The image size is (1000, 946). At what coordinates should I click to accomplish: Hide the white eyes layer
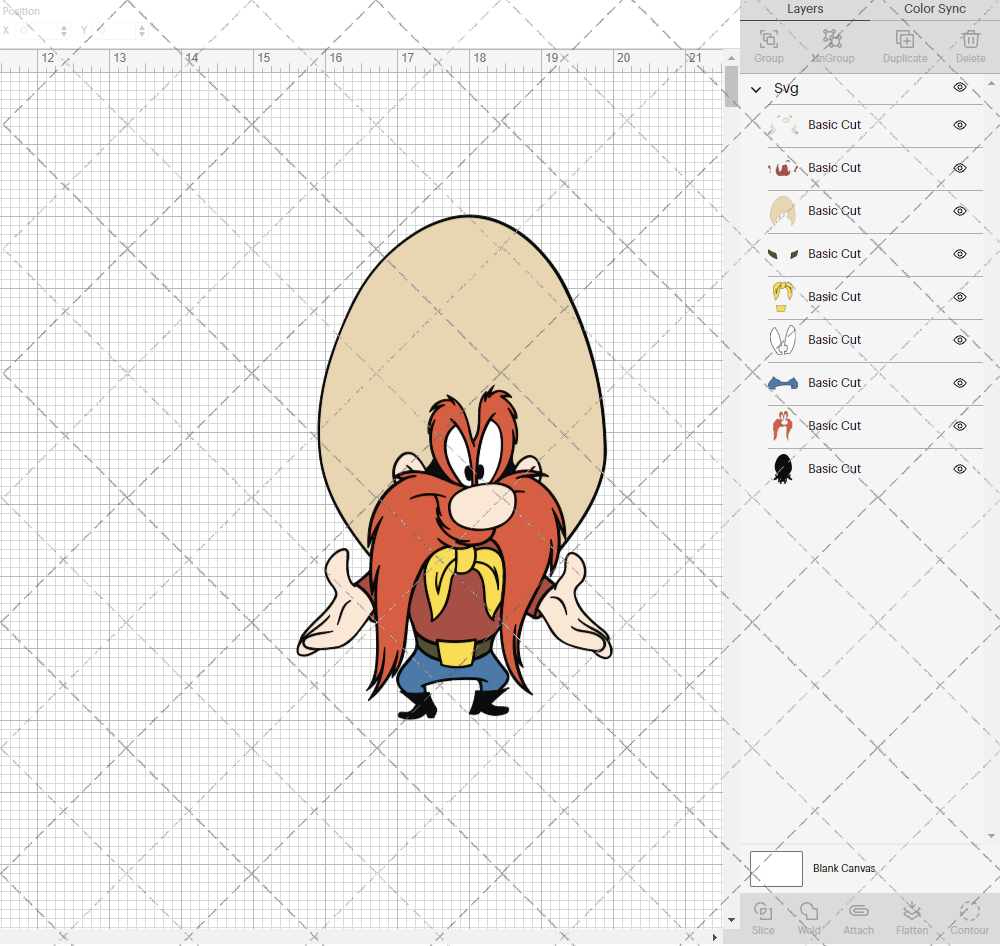[x=960, y=340]
